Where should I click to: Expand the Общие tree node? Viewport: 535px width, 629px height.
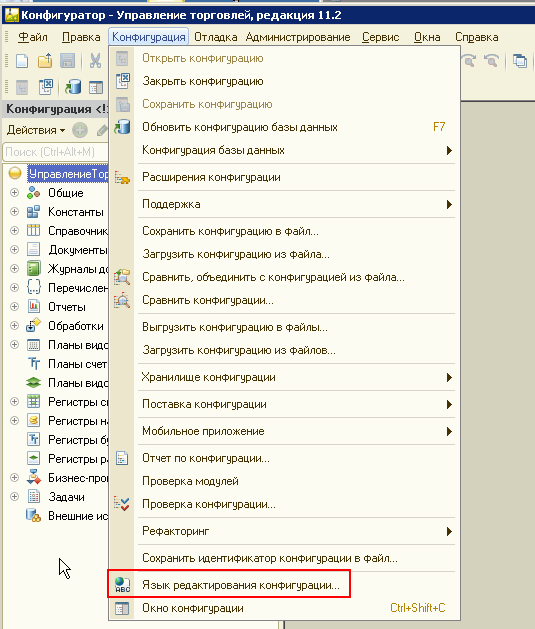[x=14, y=193]
